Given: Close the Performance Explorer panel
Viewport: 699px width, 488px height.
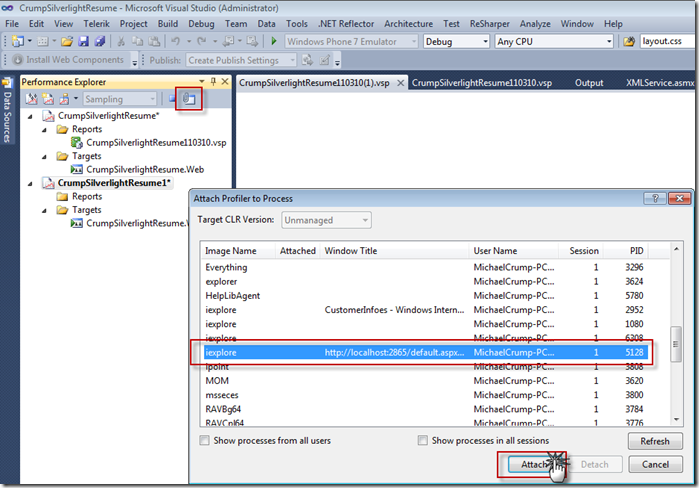Looking at the screenshot, I should pos(225,82).
